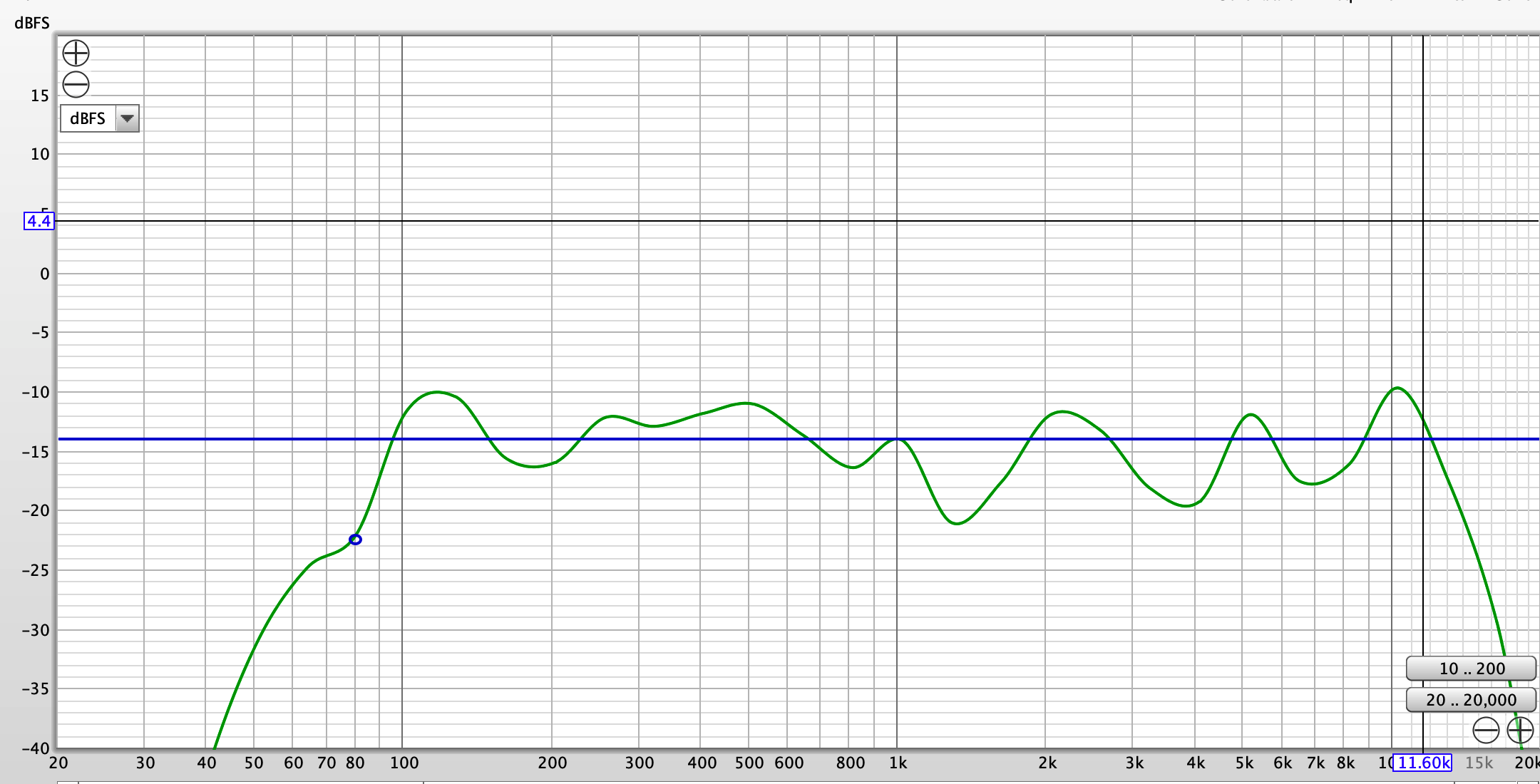Click the 4.4 cursor level readout

[x=38, y=221]
